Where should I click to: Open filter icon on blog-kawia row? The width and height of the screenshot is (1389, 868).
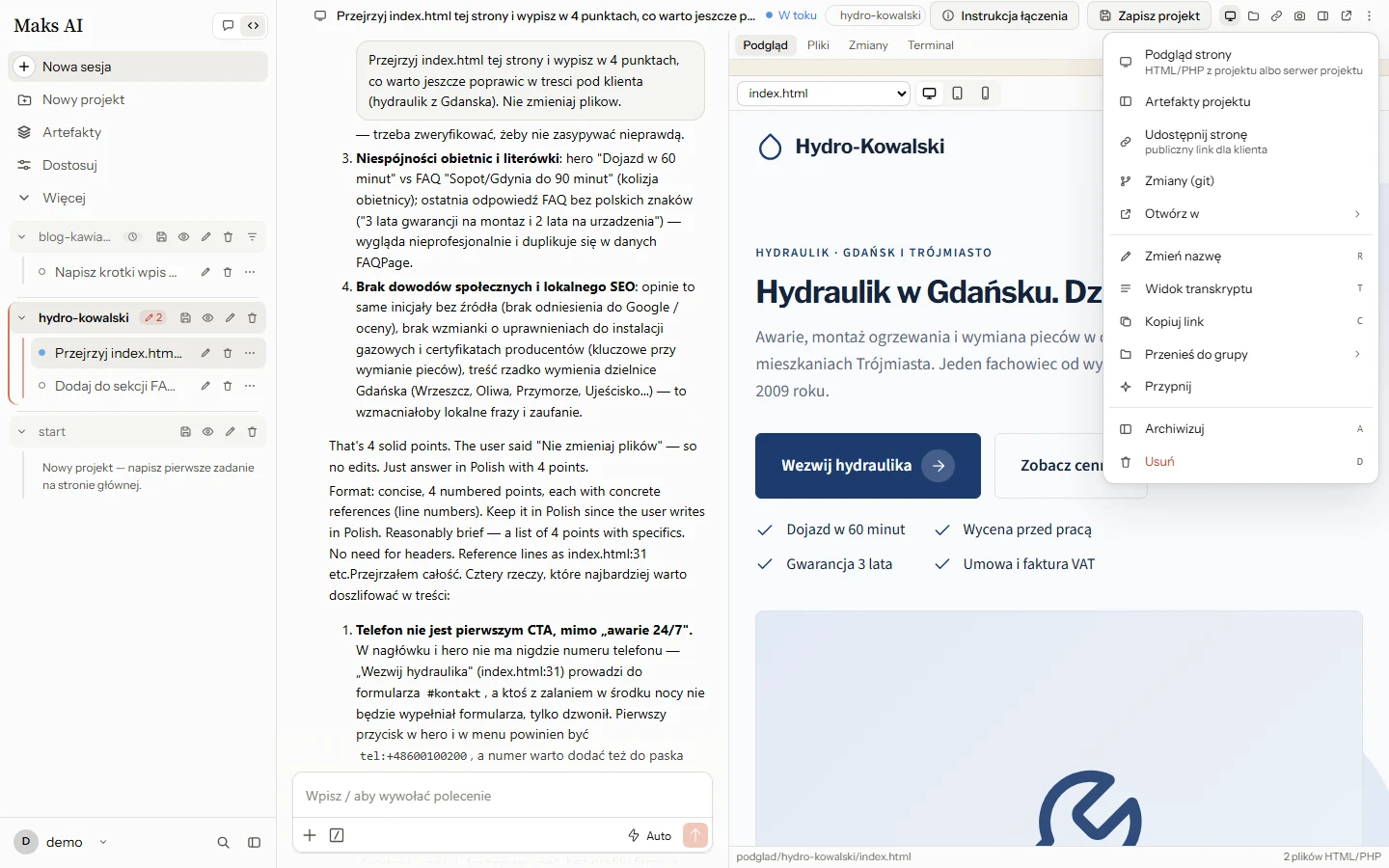(x=252, y=237)
